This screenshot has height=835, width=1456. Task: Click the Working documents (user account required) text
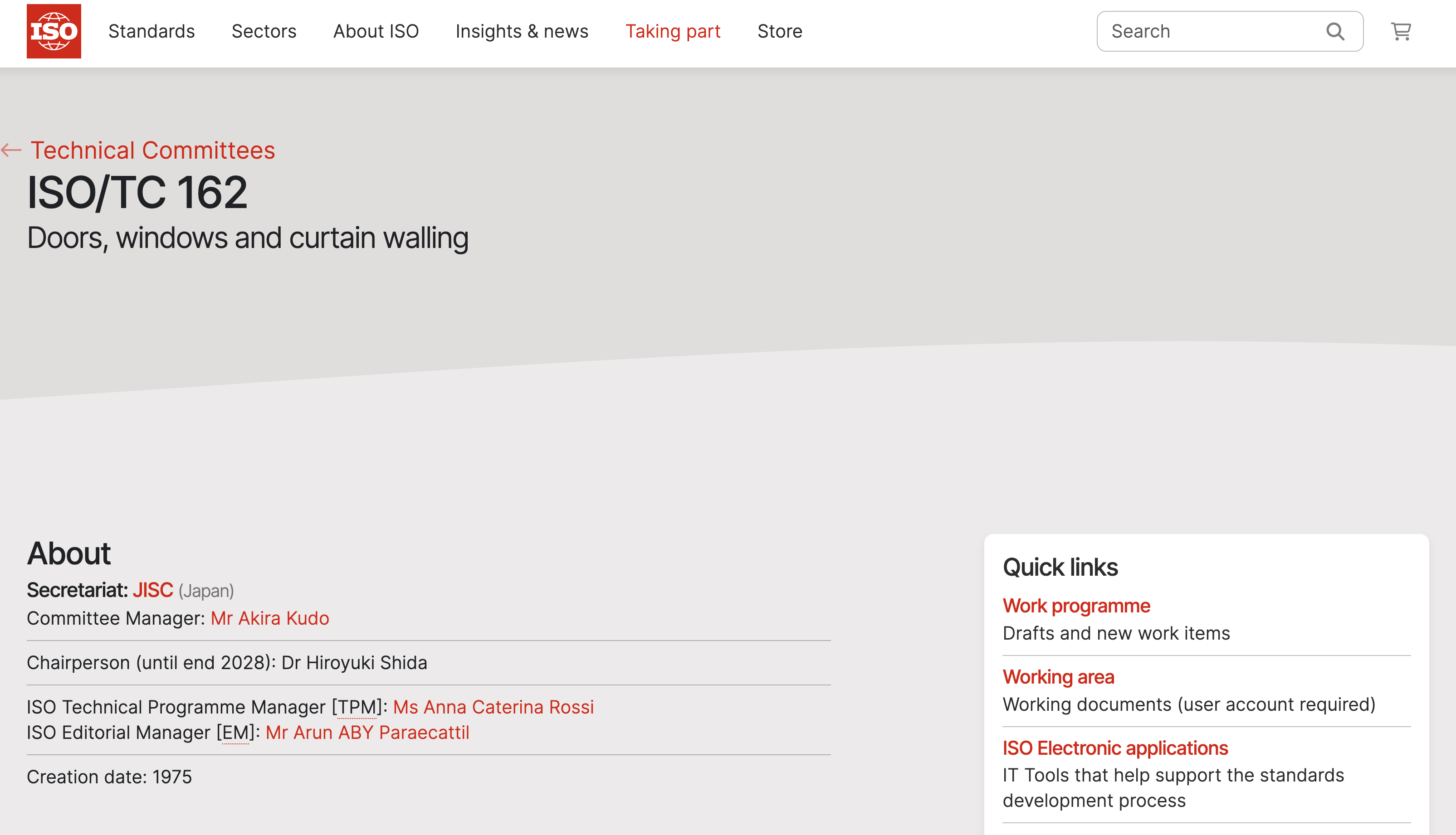click(x=1189, y=704)
